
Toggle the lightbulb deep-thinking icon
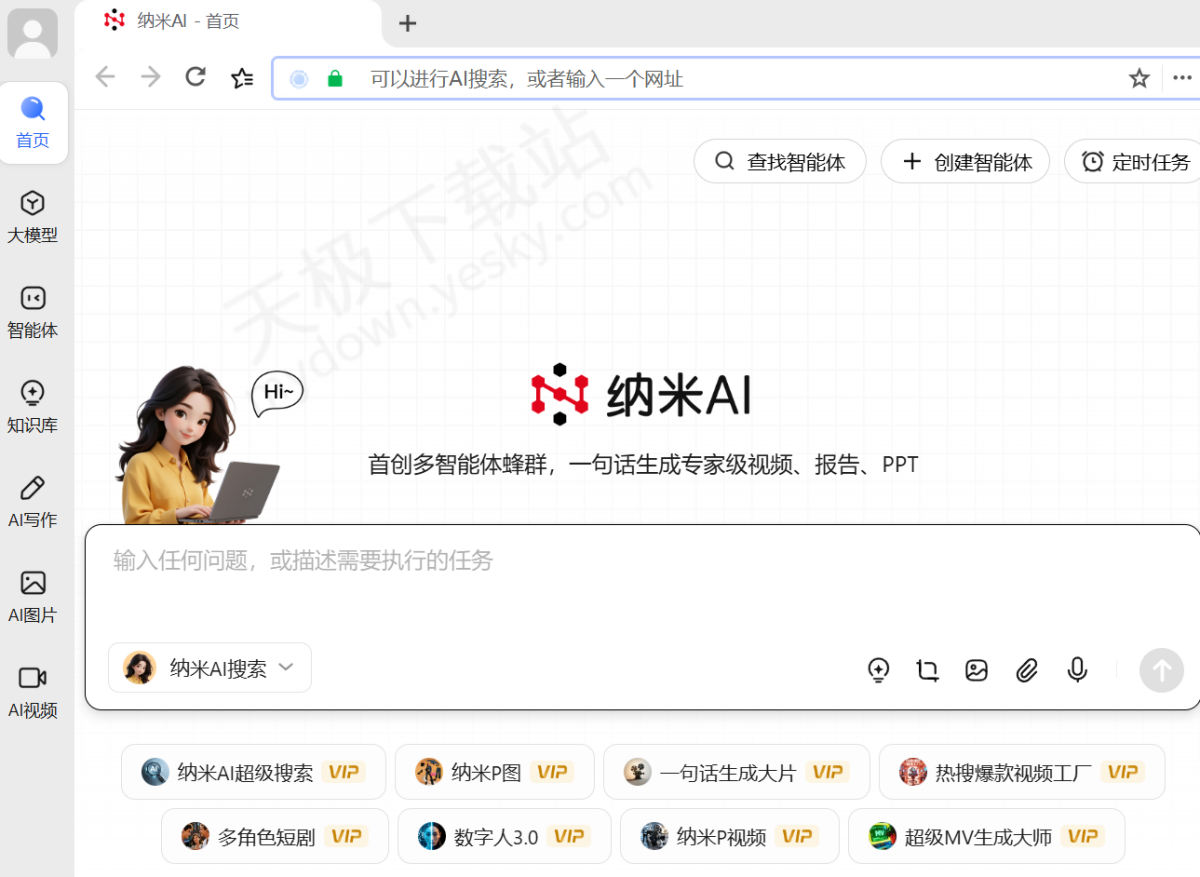pyautogui.click(x=878, y=670)
